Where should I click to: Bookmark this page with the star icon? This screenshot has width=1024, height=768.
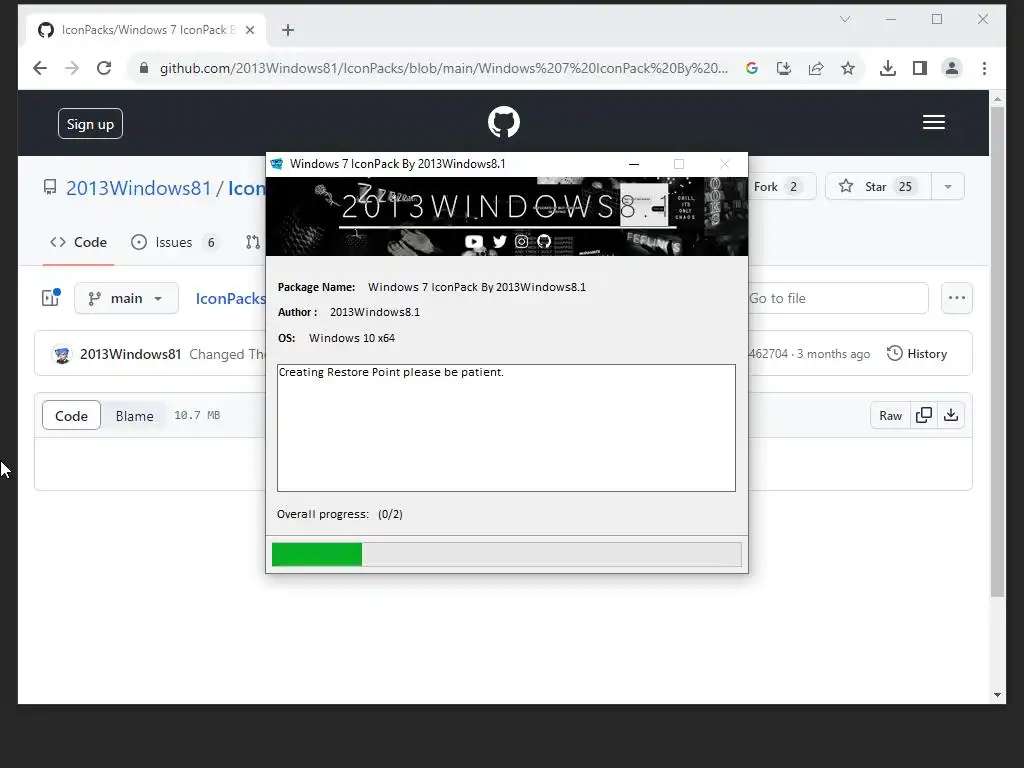(848, 68)
